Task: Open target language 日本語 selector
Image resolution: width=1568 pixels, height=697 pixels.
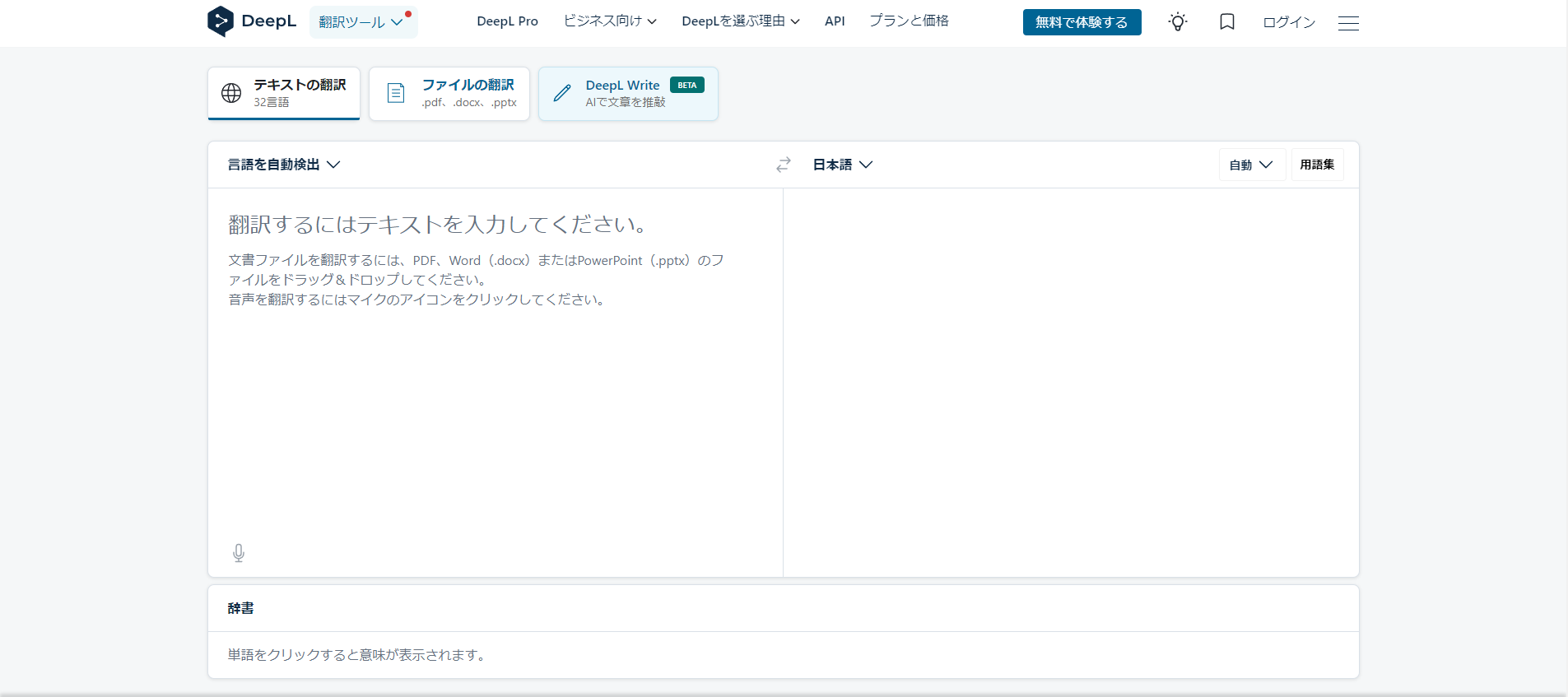Action: (843, 165)
